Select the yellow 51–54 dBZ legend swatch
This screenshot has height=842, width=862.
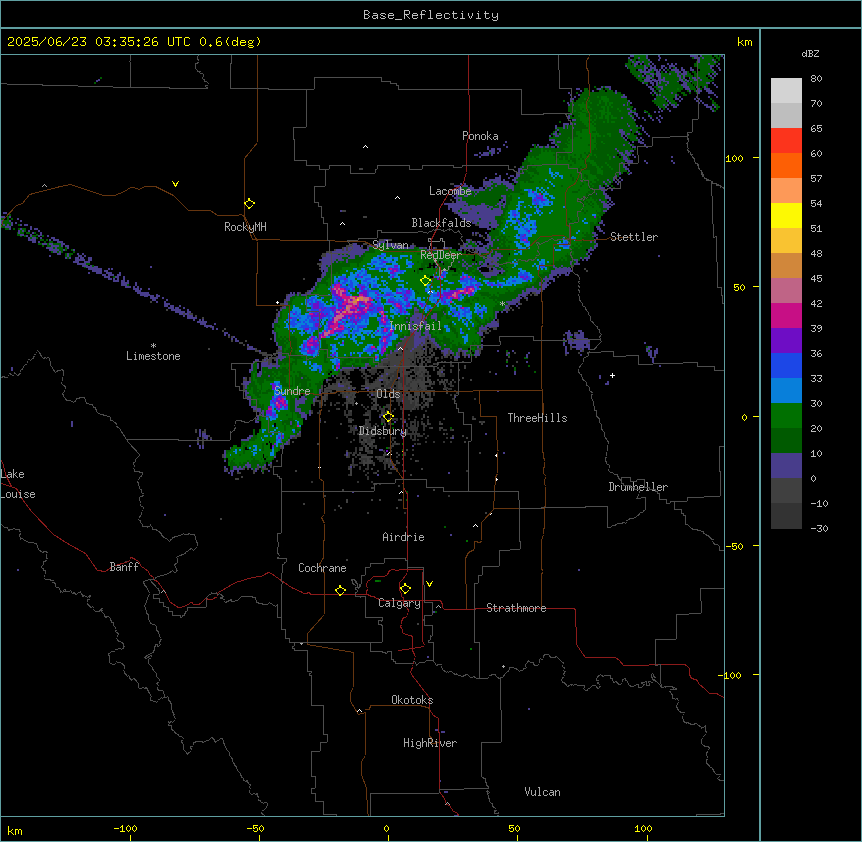coord(786,215)
